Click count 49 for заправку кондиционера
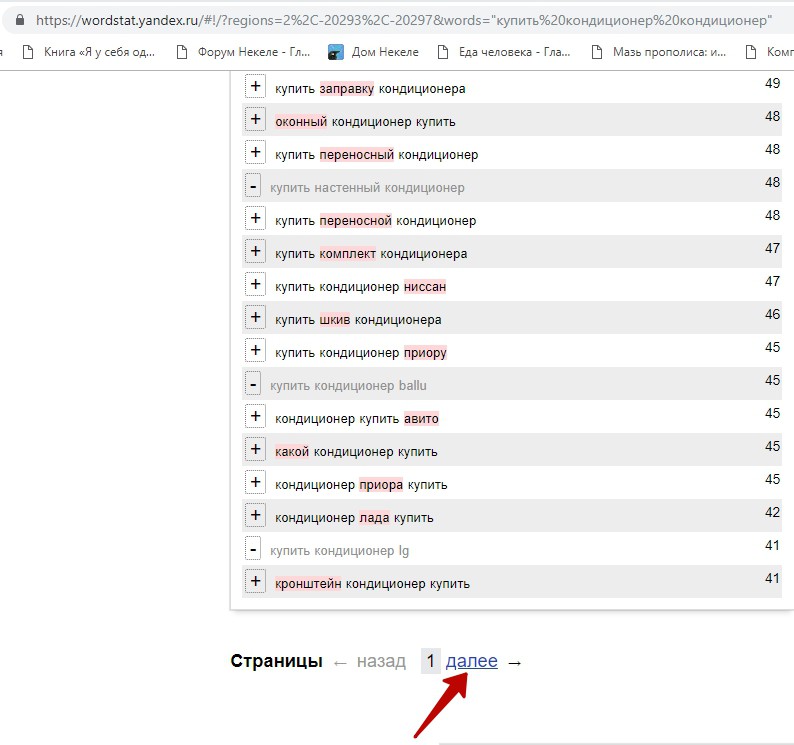Screen dimensions: 794x745 click(x=772, y=83)
